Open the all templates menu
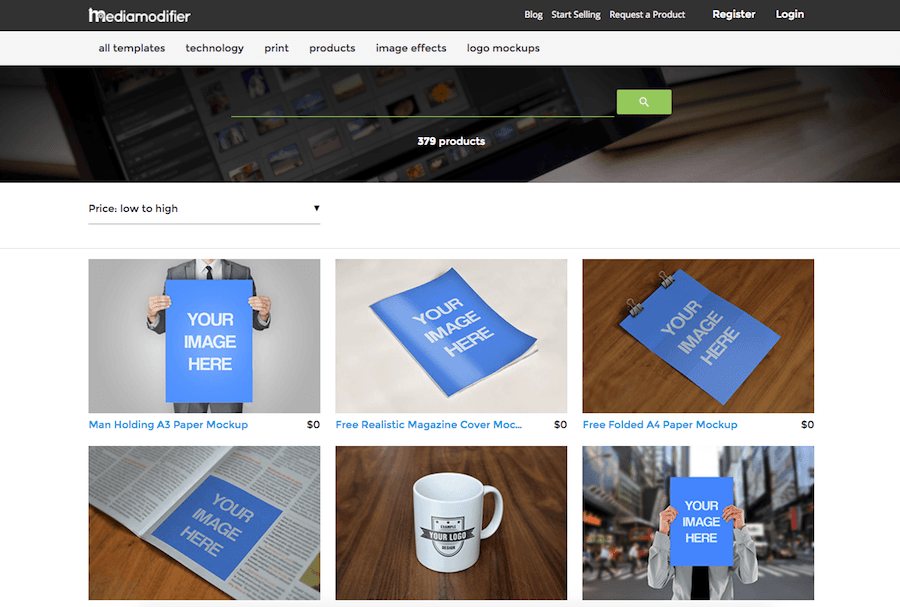Image resolution: width=900 pixels, height=607 pixels. tap(131, 48)
